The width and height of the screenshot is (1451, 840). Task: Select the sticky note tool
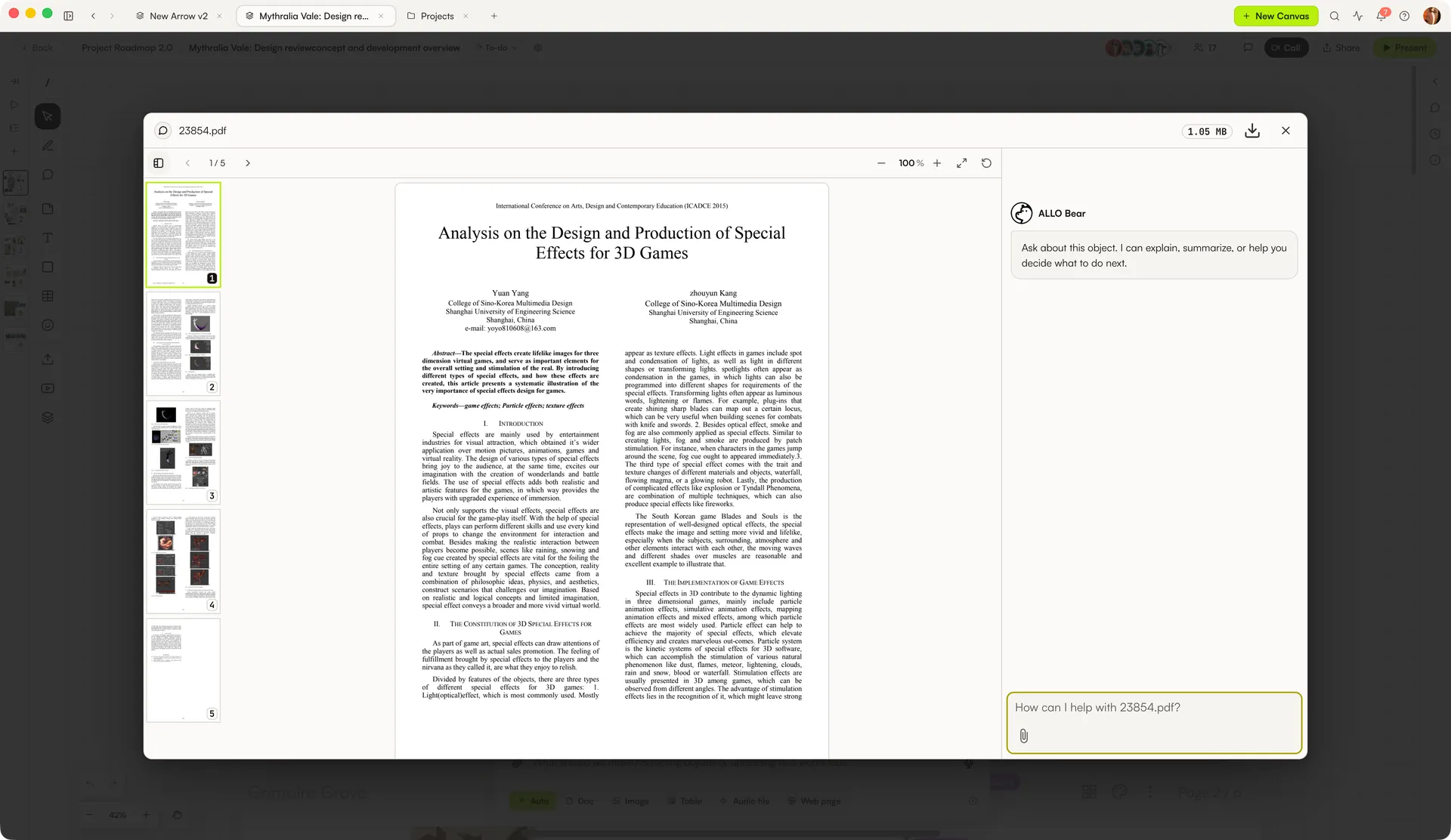(48, 208)
